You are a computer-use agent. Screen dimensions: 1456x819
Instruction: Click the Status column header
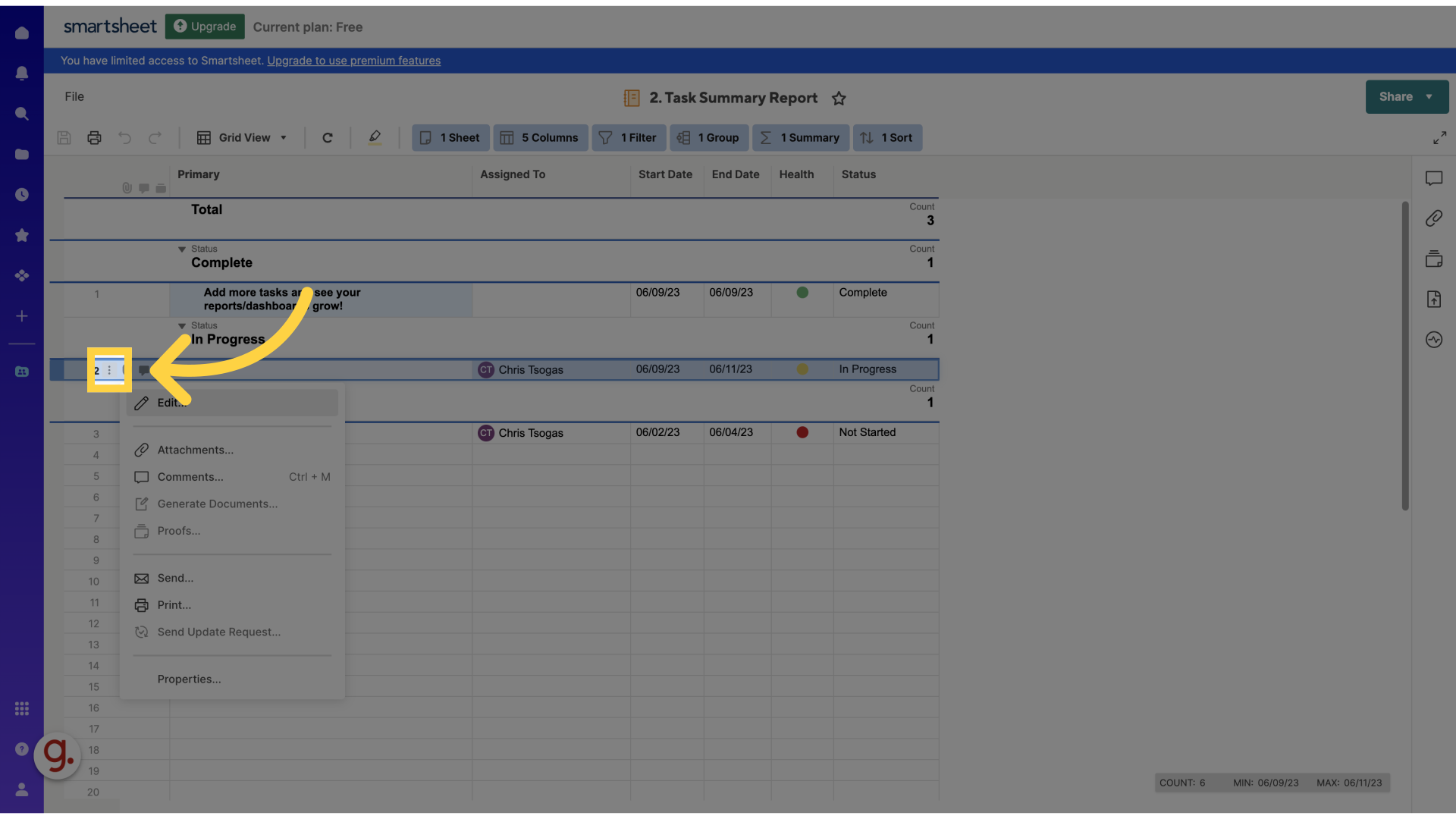pyautogui.click(x=886, y=174)
